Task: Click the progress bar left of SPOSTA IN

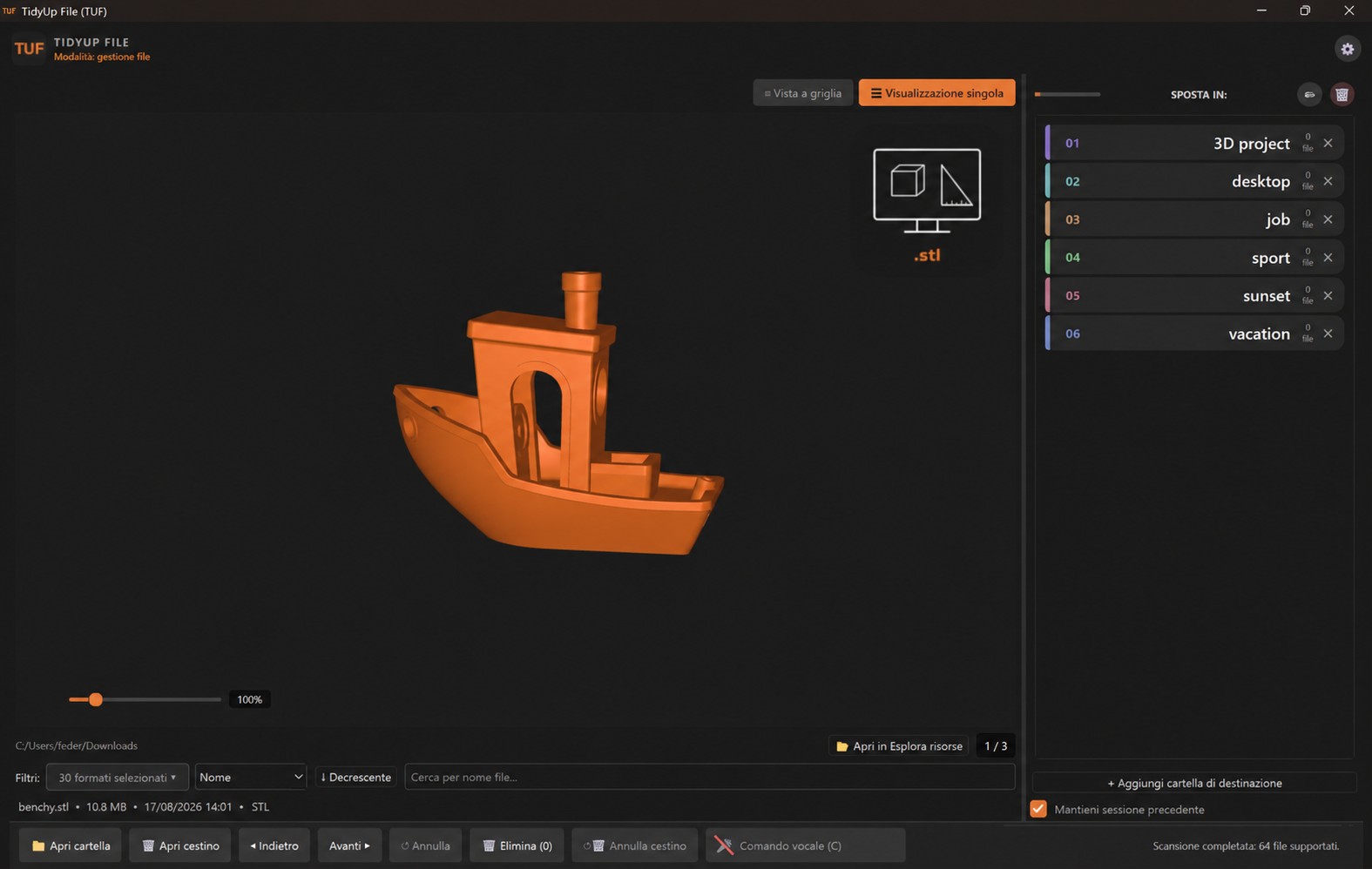Action: pyautogui.click(x=1067, y=94)
